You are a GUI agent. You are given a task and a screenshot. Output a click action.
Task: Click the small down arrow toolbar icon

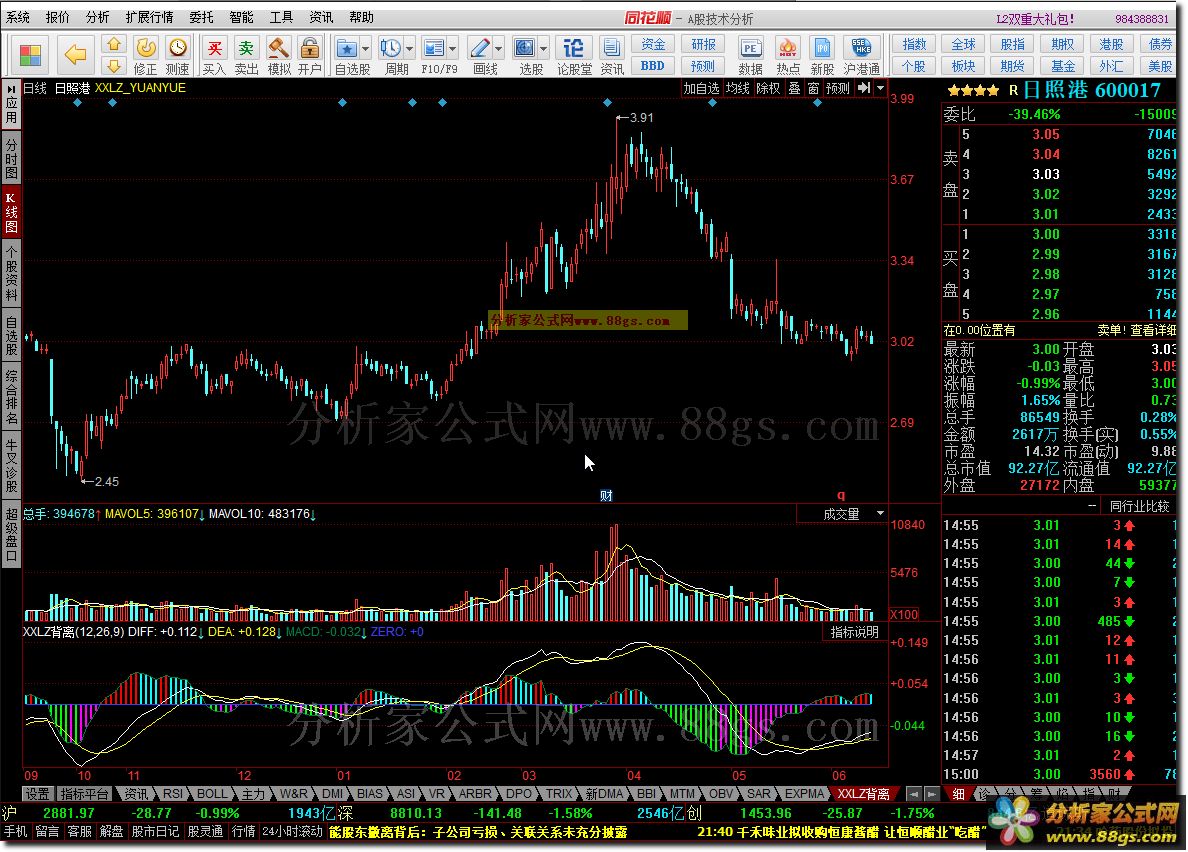[x=114, y=66]
